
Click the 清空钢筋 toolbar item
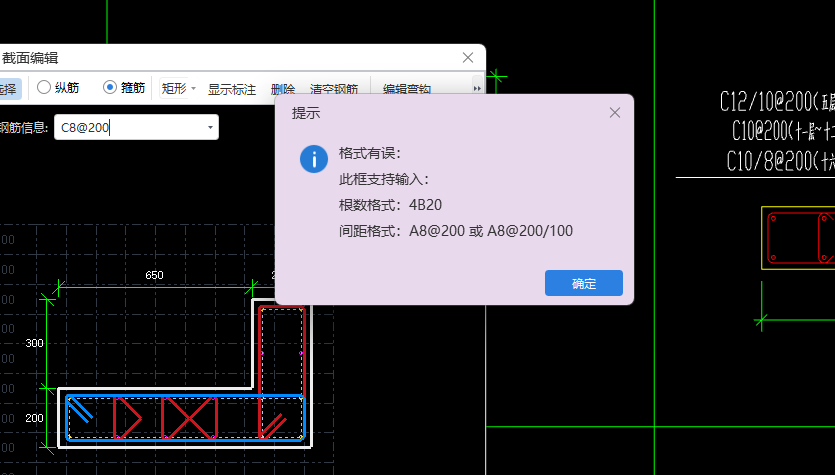pyautogui.click(x=333, y=89)
